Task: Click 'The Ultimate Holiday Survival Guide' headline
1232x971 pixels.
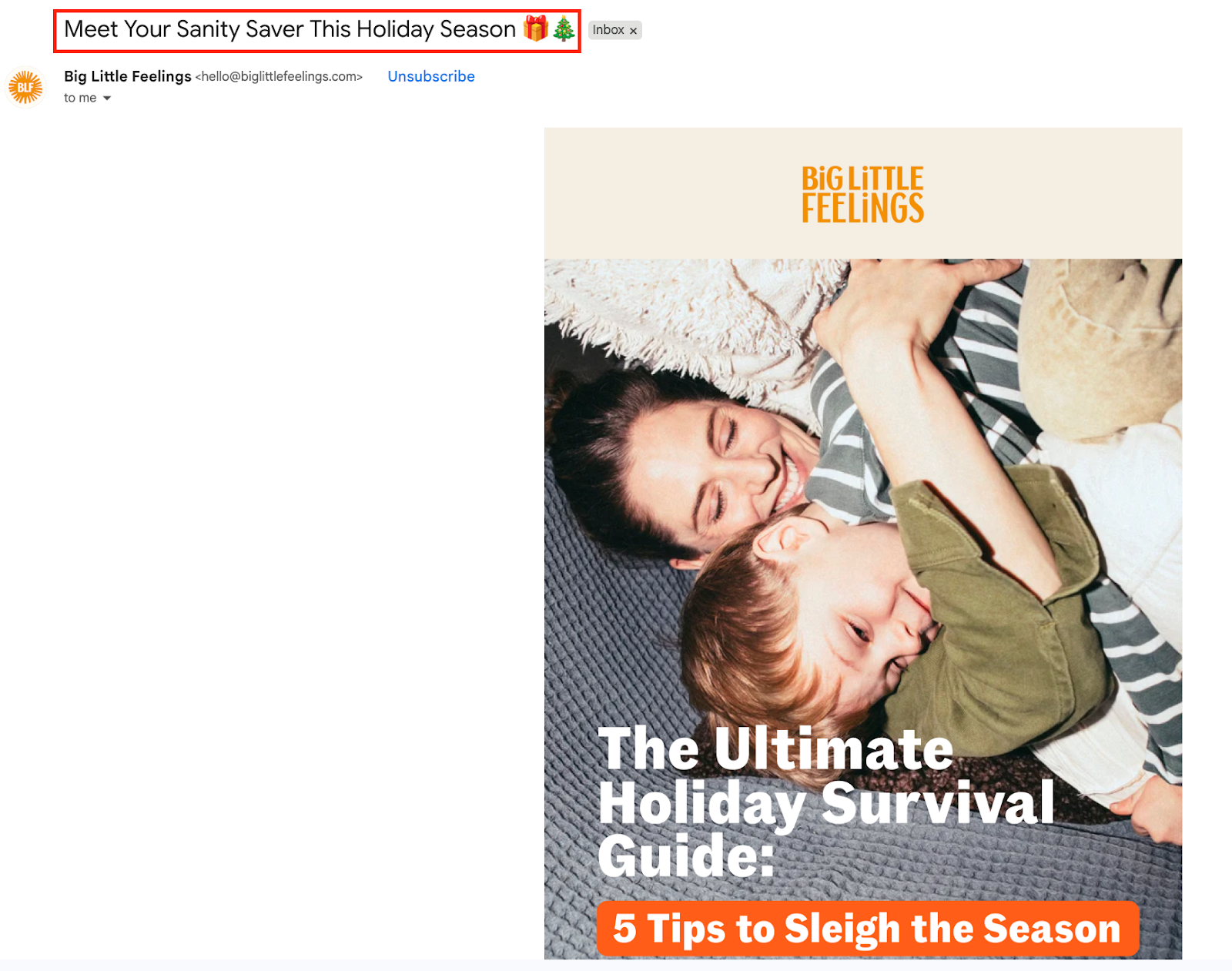Action: 826,802
